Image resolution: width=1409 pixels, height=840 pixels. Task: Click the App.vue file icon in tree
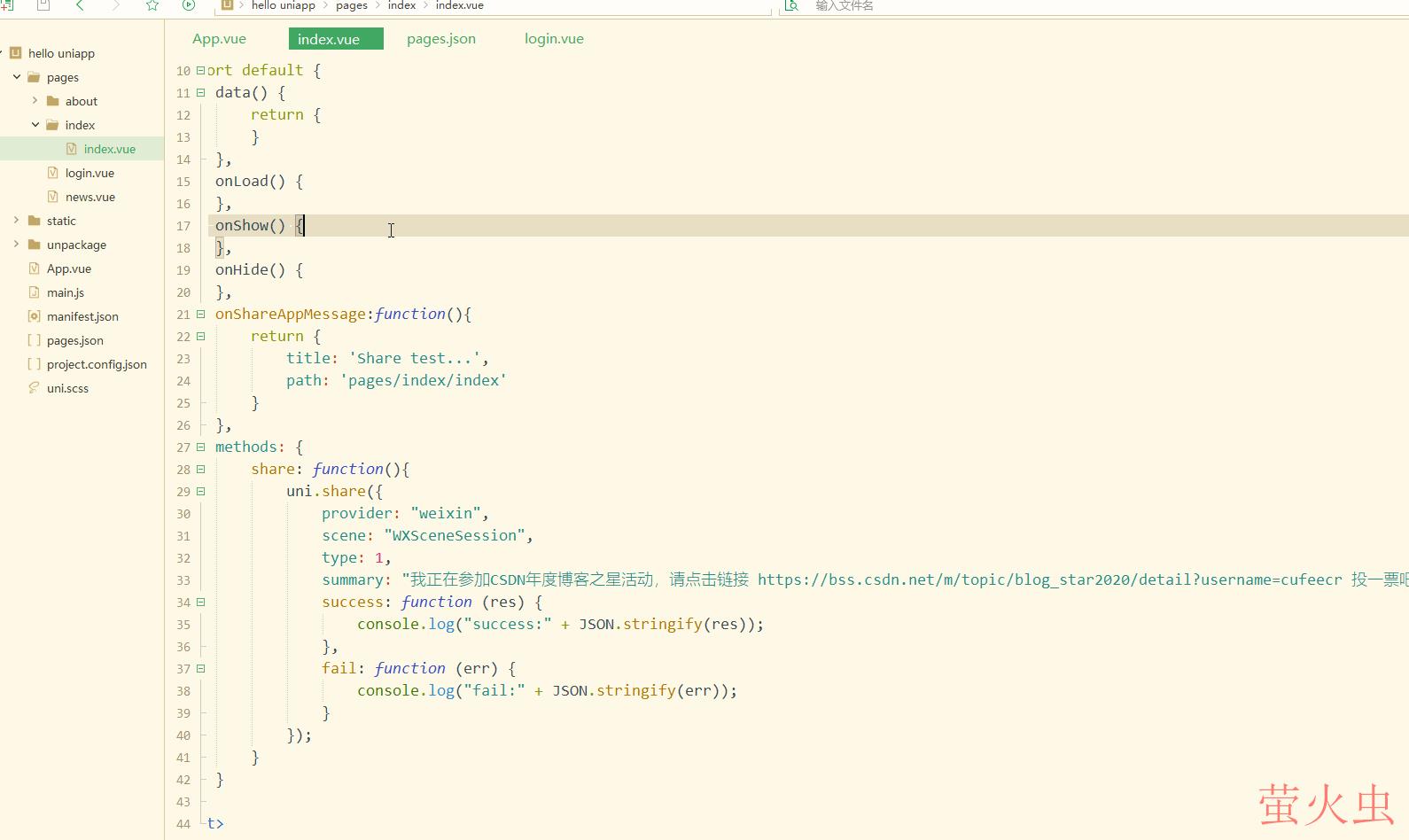click(34, 268)
